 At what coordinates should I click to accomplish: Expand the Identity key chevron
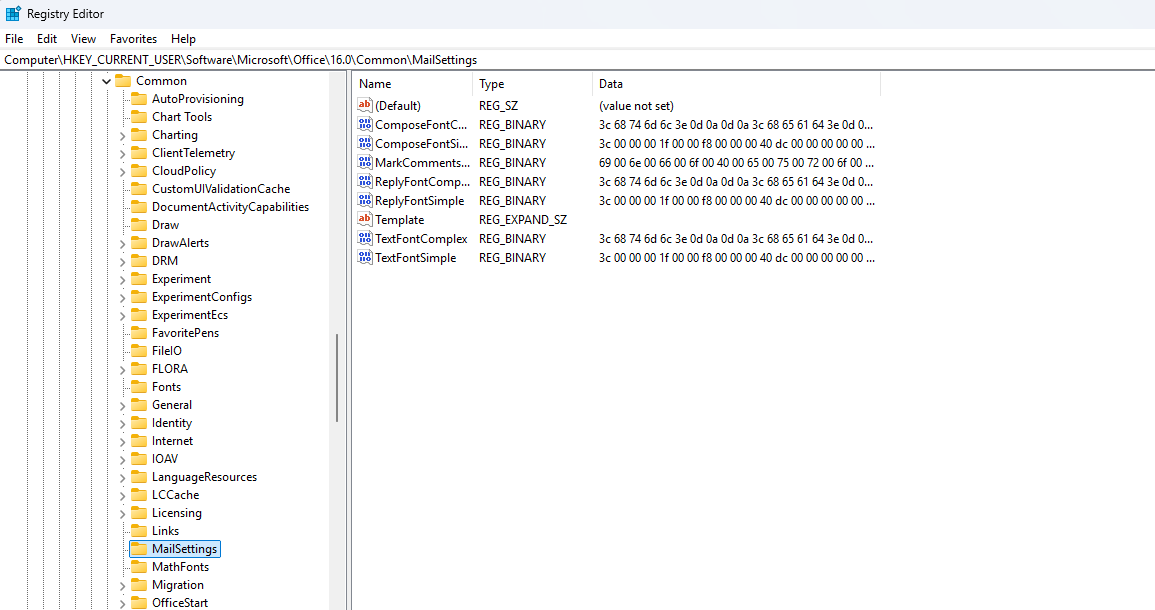(122, 423)
